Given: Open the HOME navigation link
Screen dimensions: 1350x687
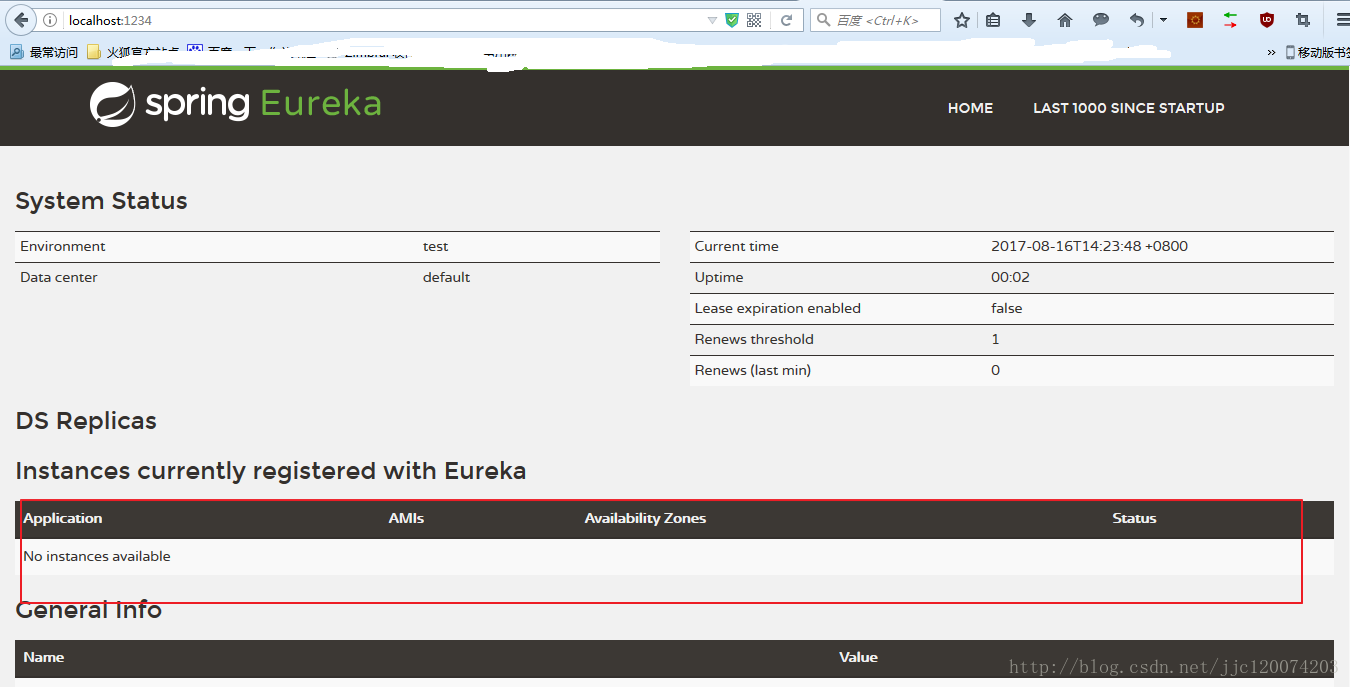Looking at the screenshot, I should click(x=970, y=108).
